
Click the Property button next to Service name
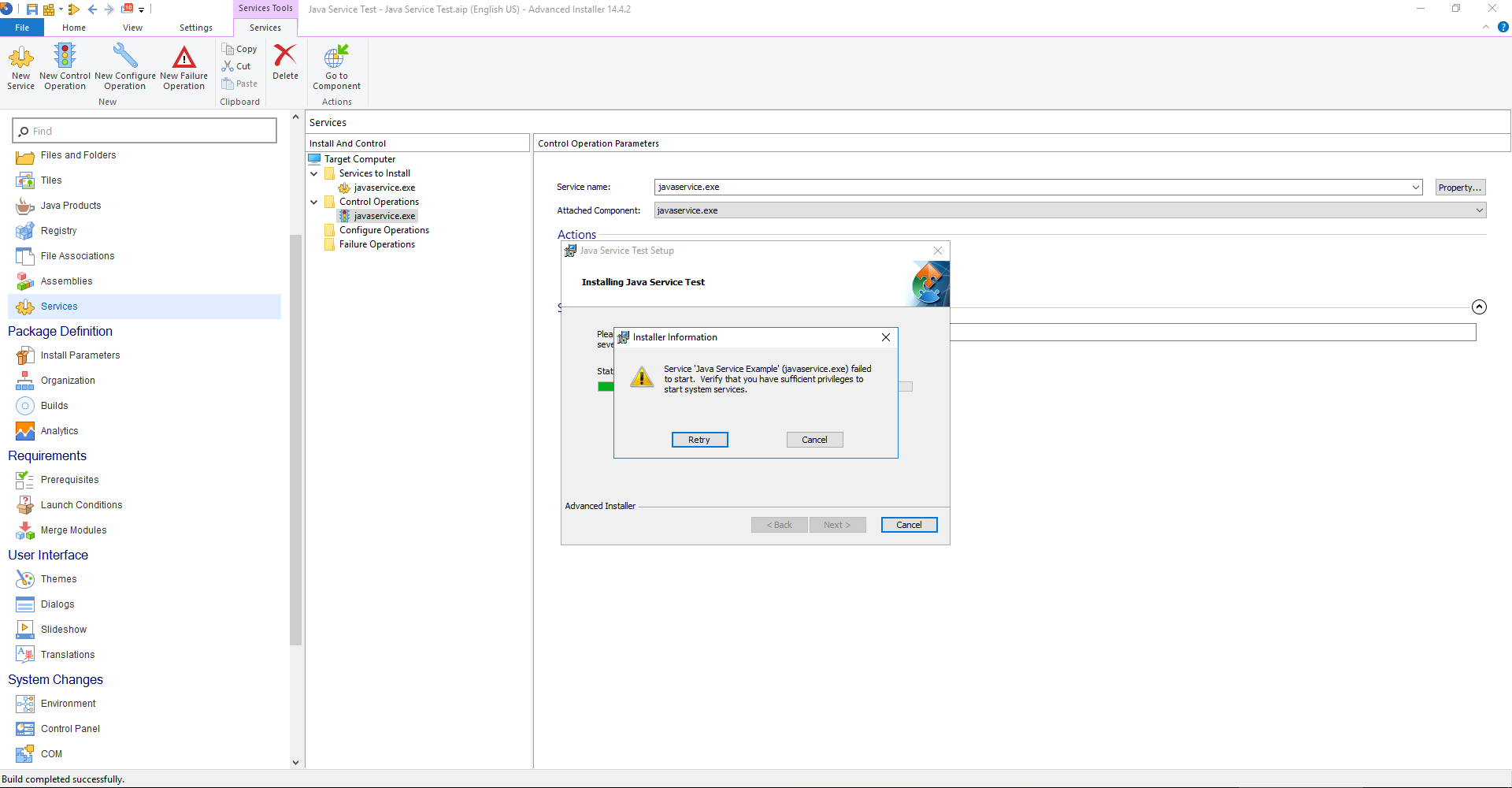tap(1459, 187)
